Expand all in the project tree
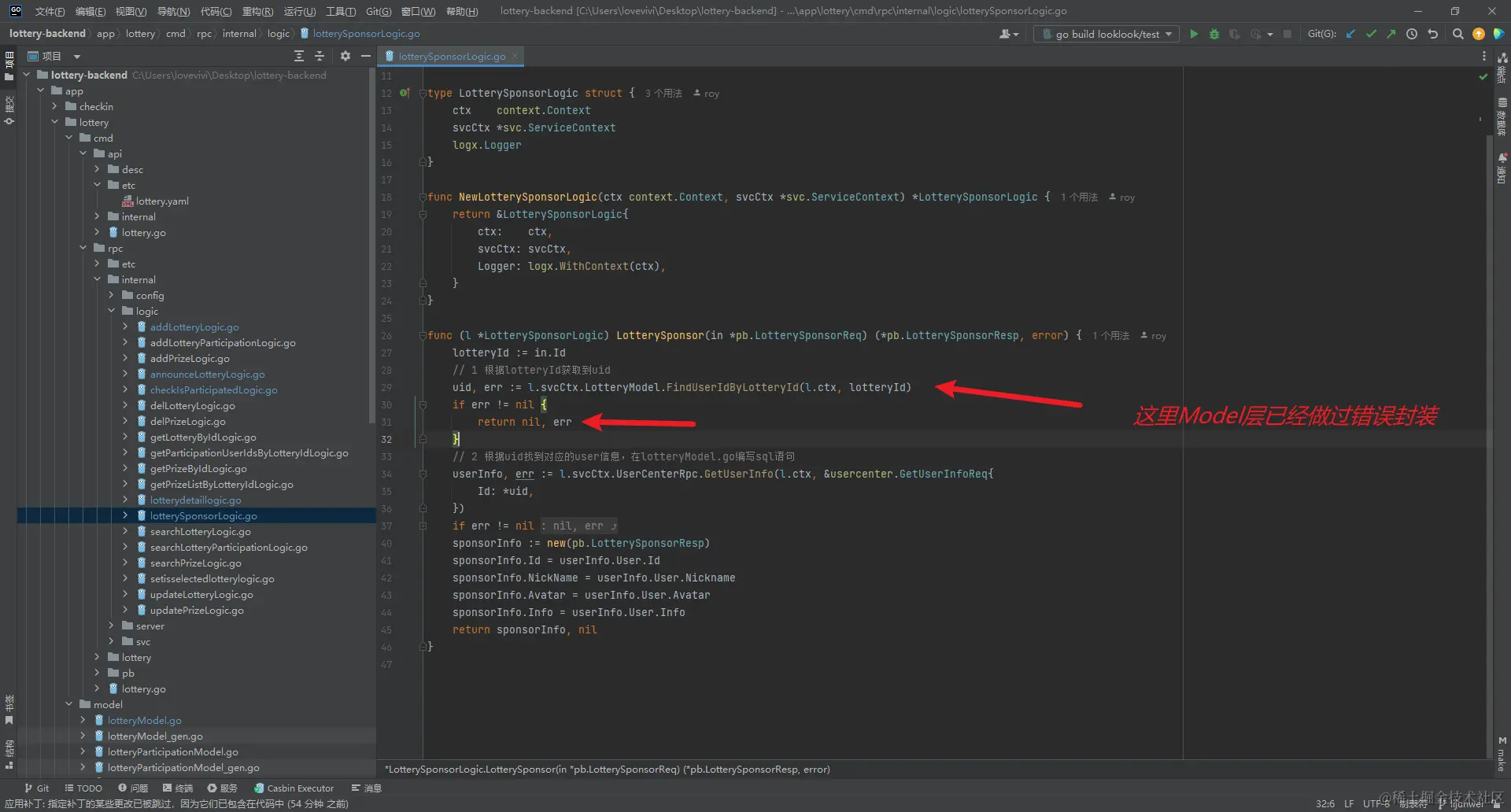The image size is (1511, 812). pos(299,56)
